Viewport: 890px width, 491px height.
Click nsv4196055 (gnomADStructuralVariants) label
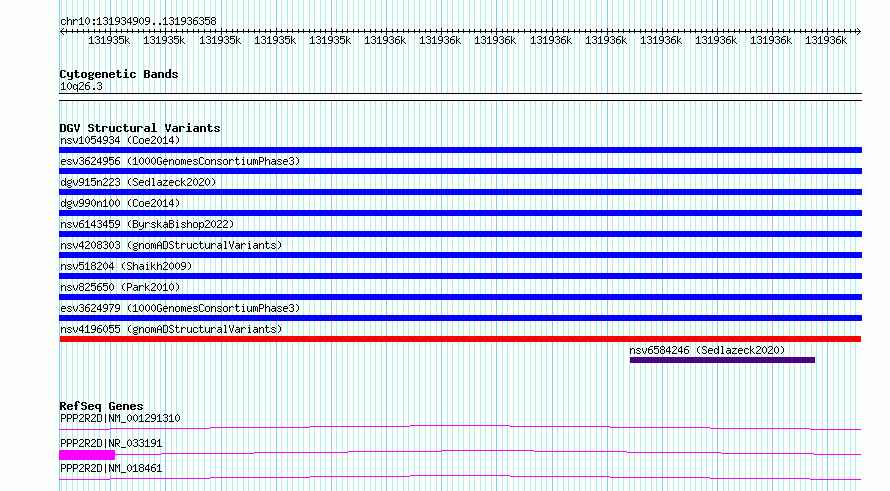click(x=171, y=329)
